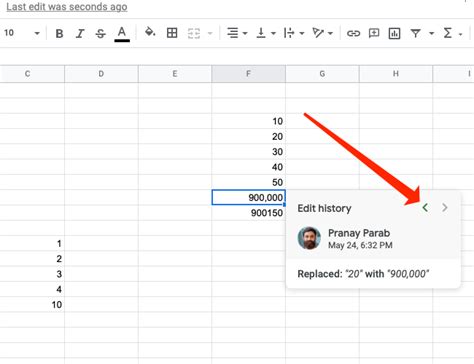Select column C cell with value 2
The image size is (474, 364).
[32, 259]
